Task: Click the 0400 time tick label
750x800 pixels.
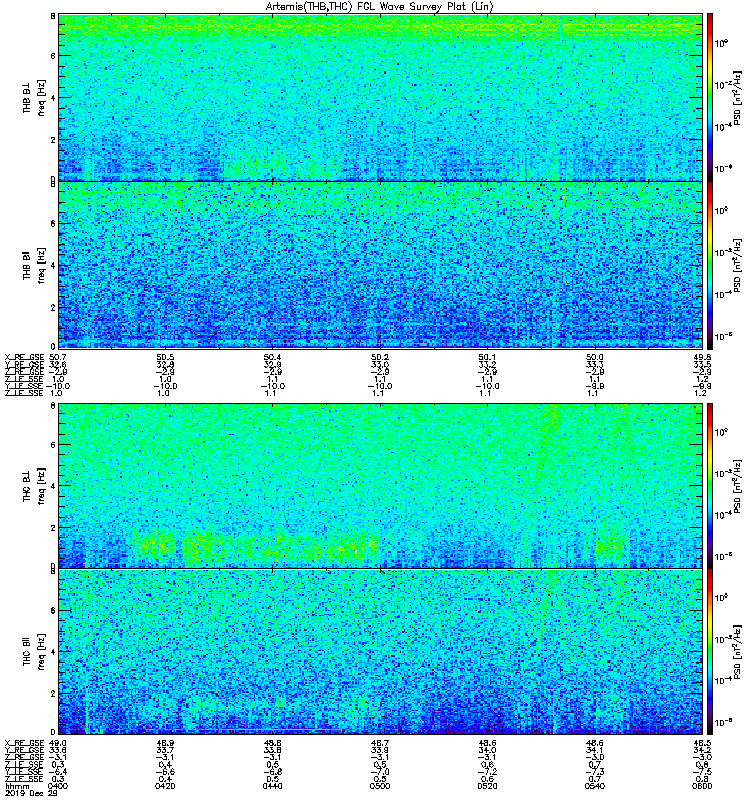Action: point(58,786)
